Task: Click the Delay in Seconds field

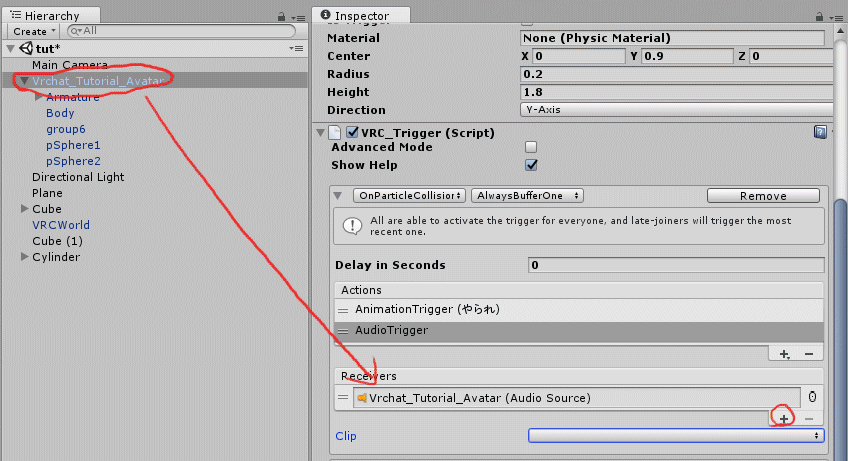Action: (676, 265)
